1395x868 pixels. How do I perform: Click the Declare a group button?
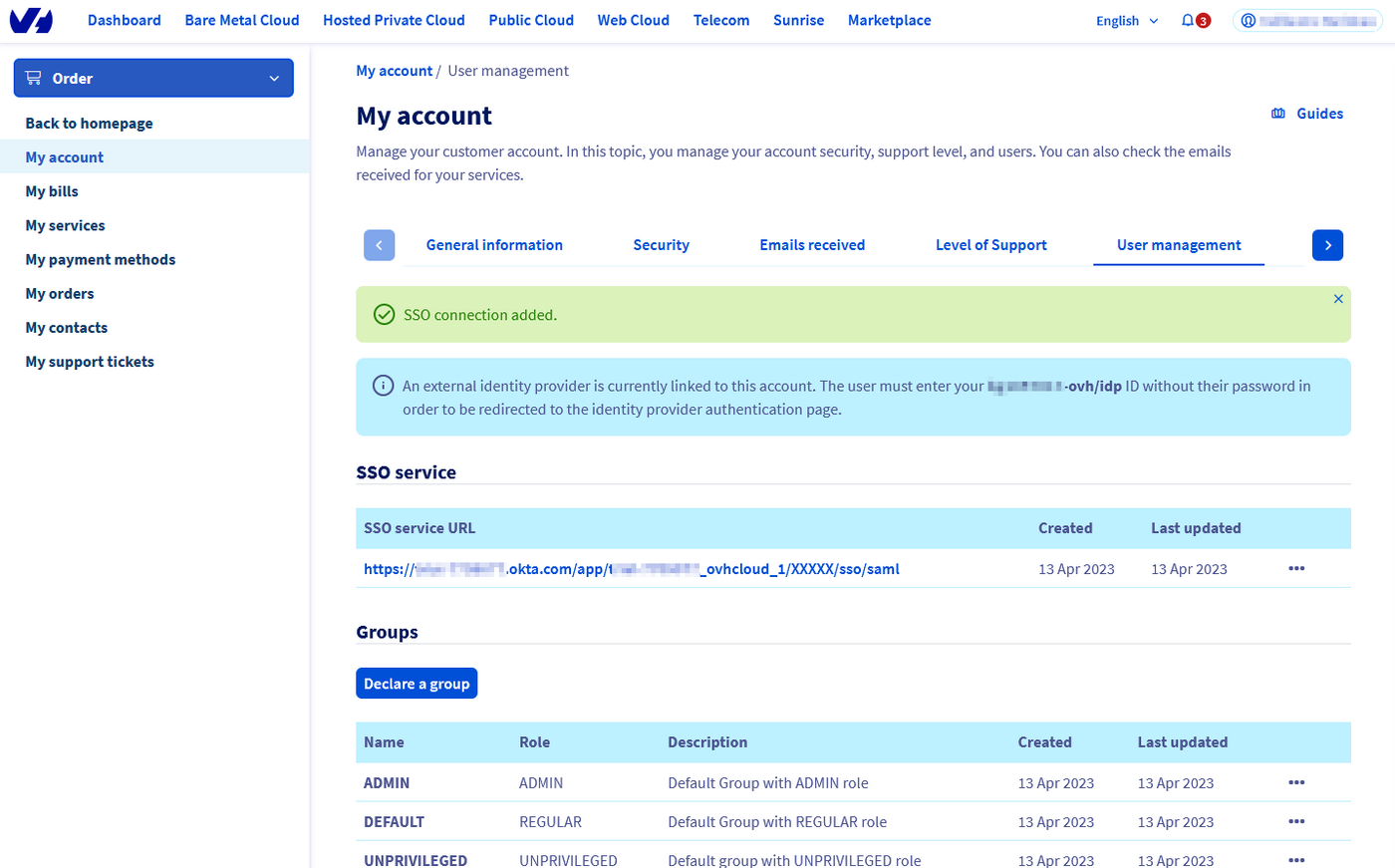[x=417, y=683]
